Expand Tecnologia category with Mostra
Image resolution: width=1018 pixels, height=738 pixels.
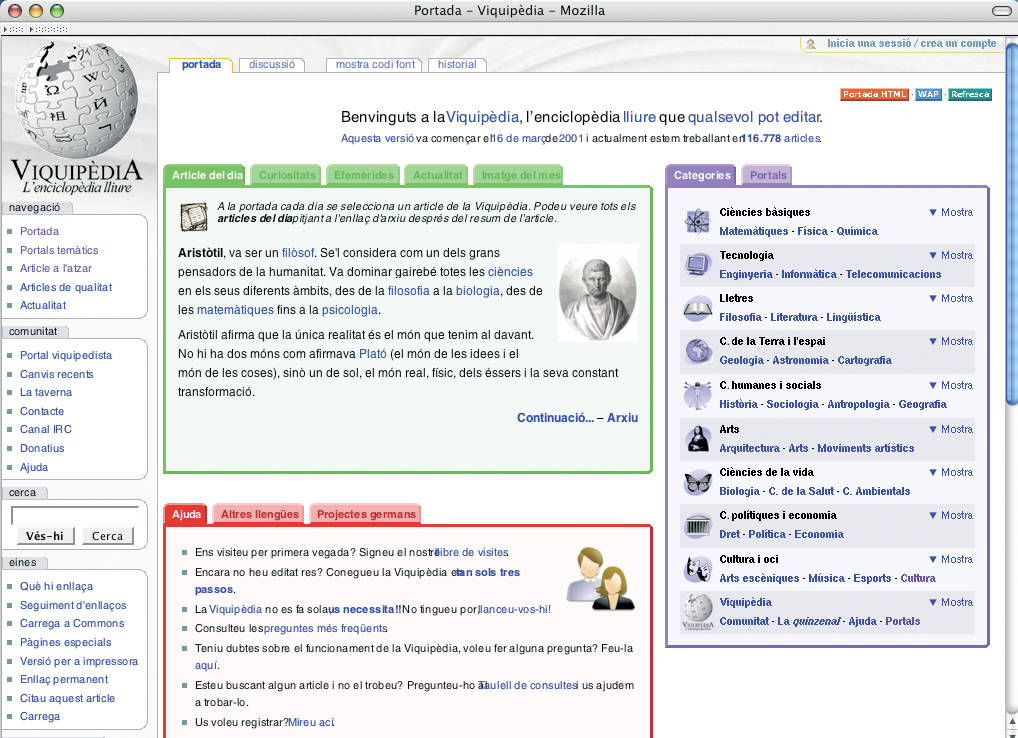(950, 255)
